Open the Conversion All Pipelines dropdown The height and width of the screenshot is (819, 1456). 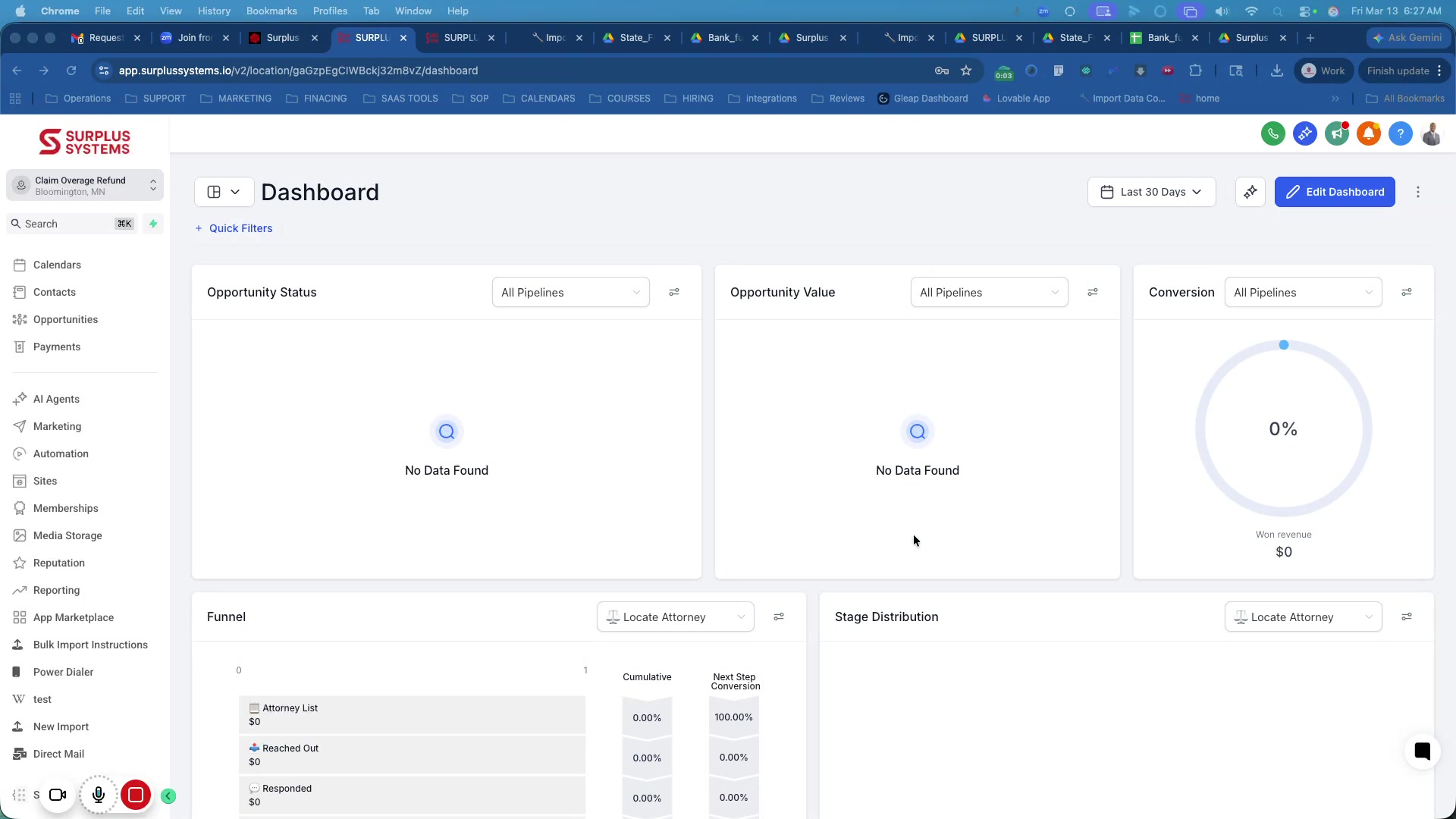pos(1303,292)
